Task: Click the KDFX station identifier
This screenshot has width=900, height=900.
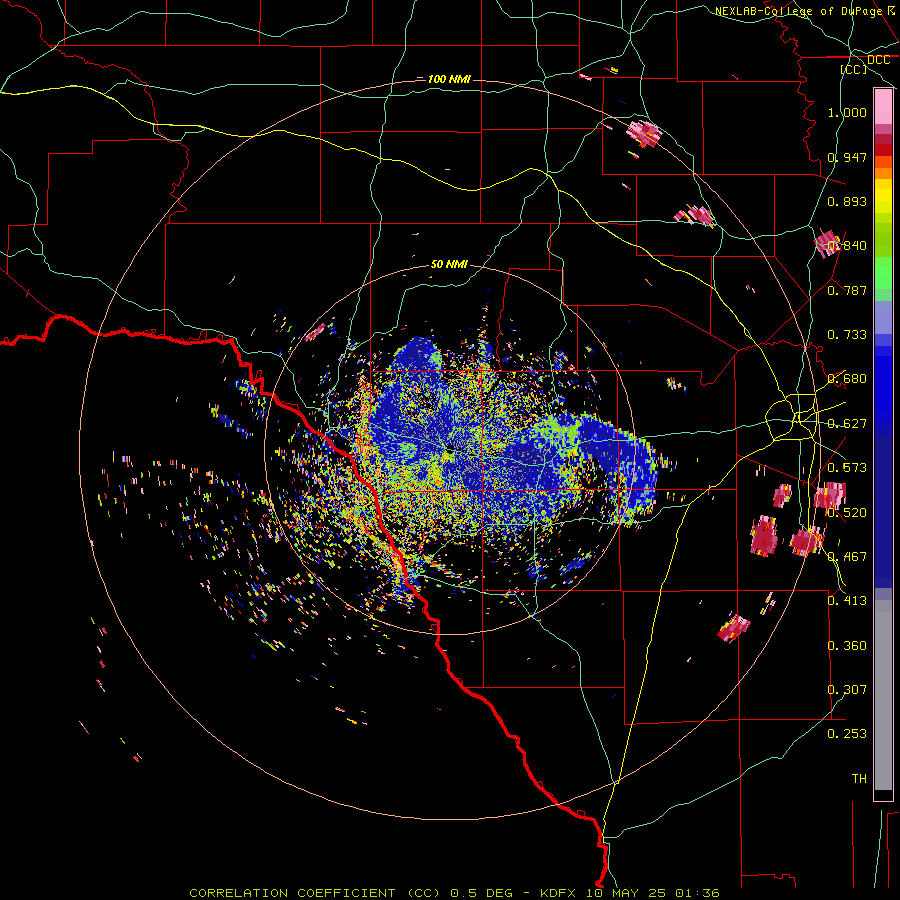Action: (560, 893)
